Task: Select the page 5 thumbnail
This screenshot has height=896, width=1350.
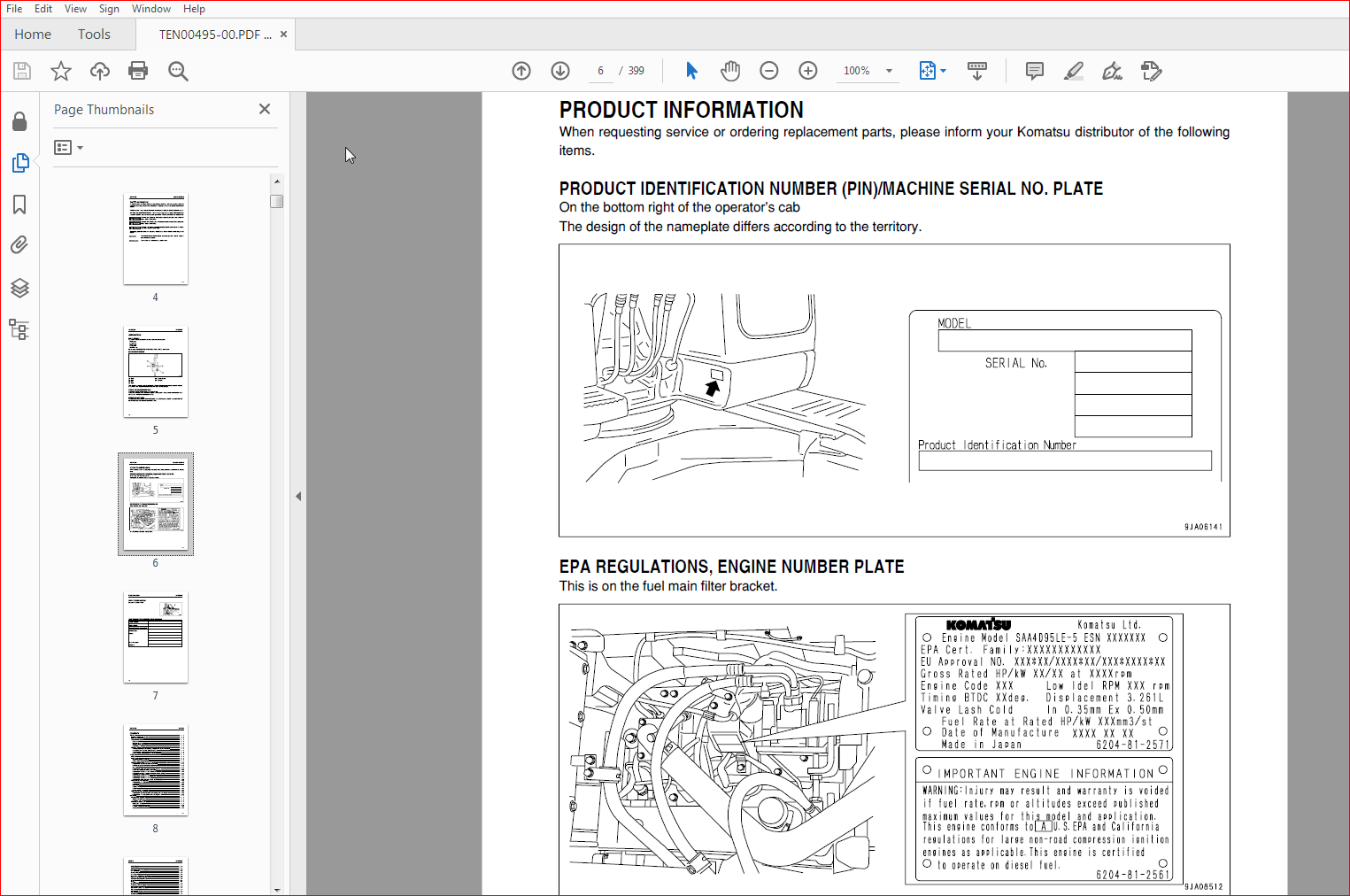Action: pyautogui.click(x=156, y=372)
